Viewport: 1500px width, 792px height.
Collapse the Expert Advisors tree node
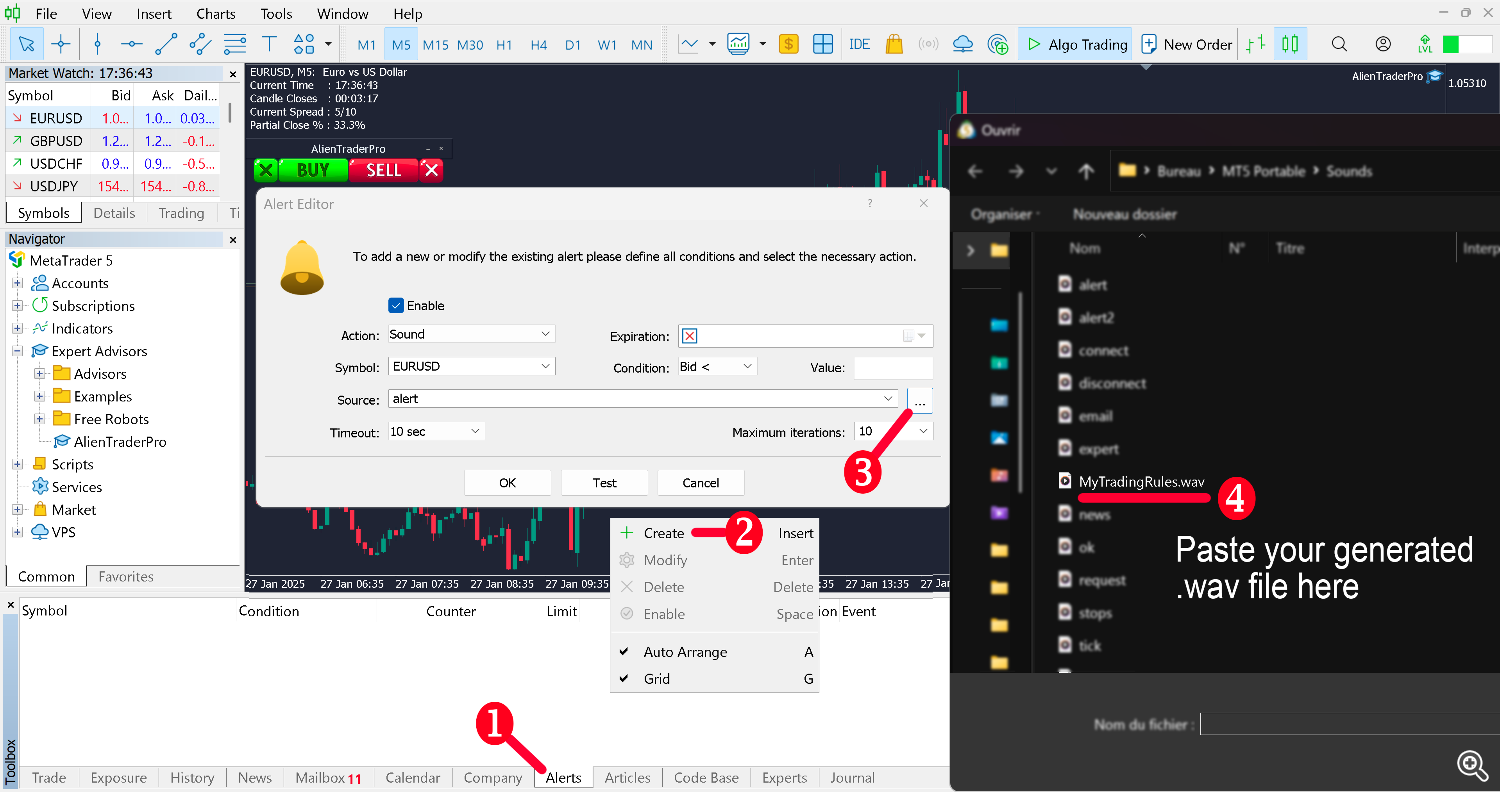(17, 351)
